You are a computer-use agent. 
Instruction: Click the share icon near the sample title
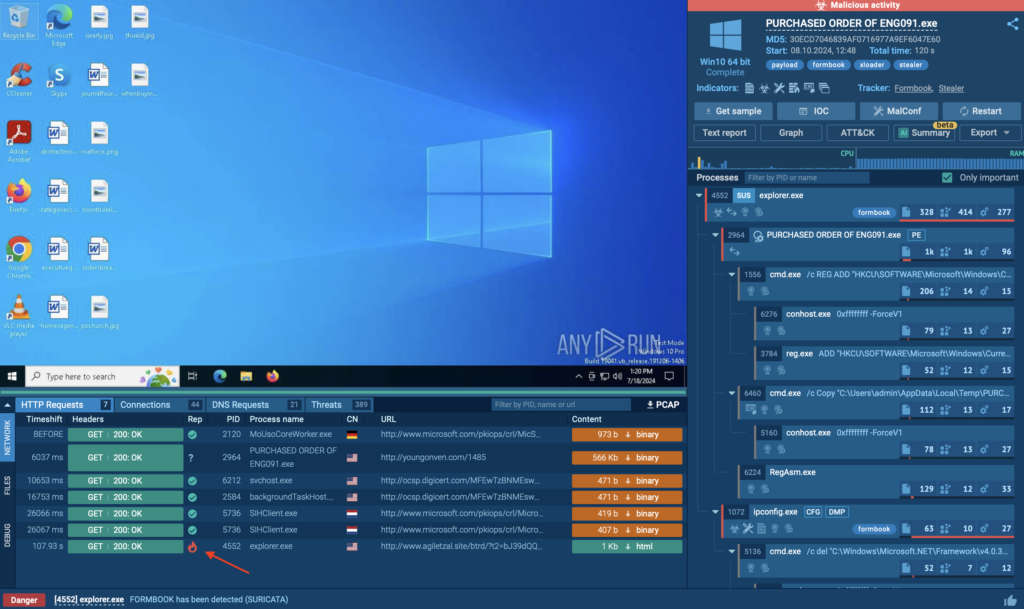1012,24
